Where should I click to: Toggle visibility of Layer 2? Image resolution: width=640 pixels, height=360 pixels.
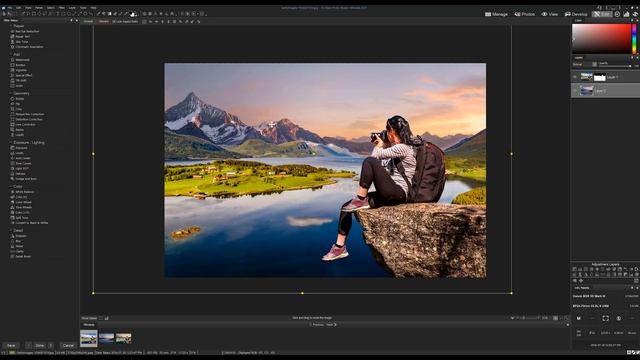575,91
